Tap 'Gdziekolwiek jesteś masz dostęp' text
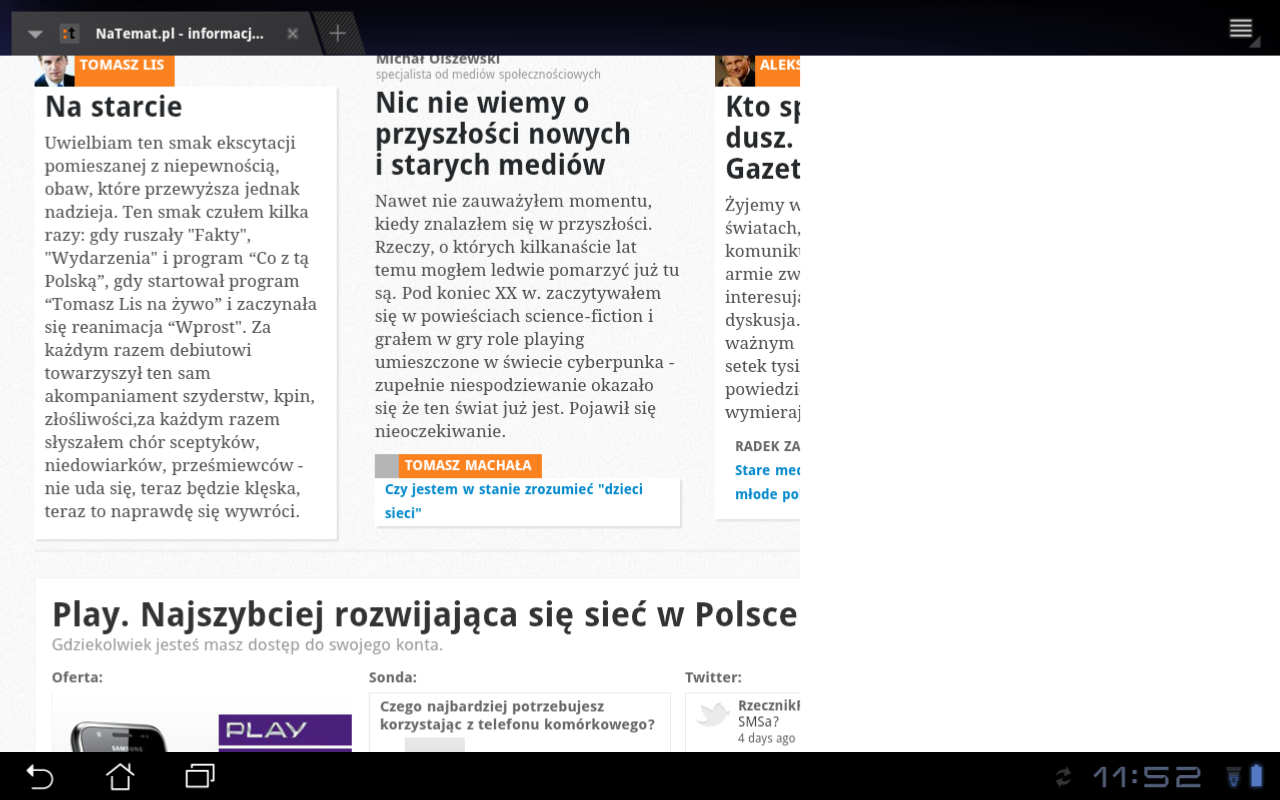 coord(248,645)
